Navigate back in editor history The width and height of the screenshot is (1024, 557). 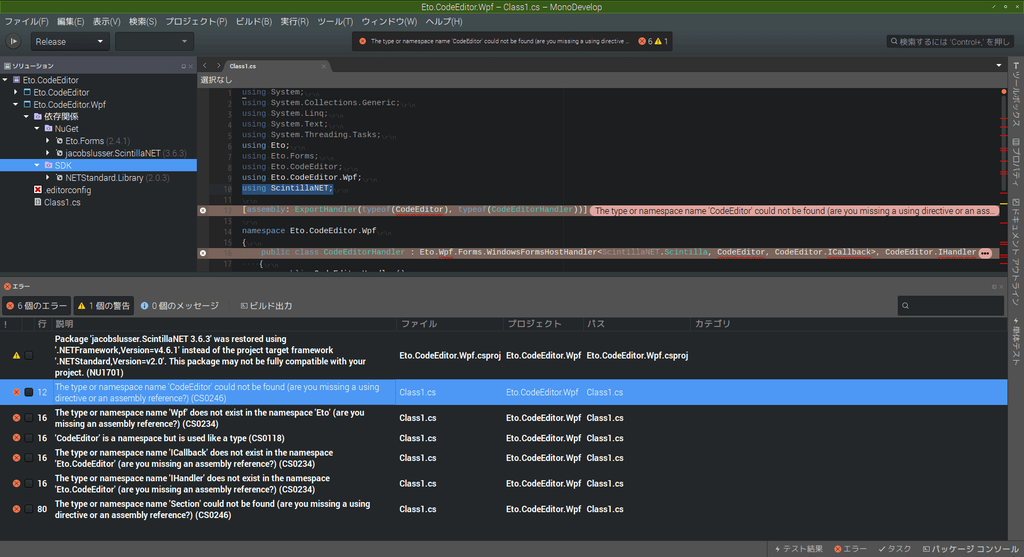(x=204, y=65)
